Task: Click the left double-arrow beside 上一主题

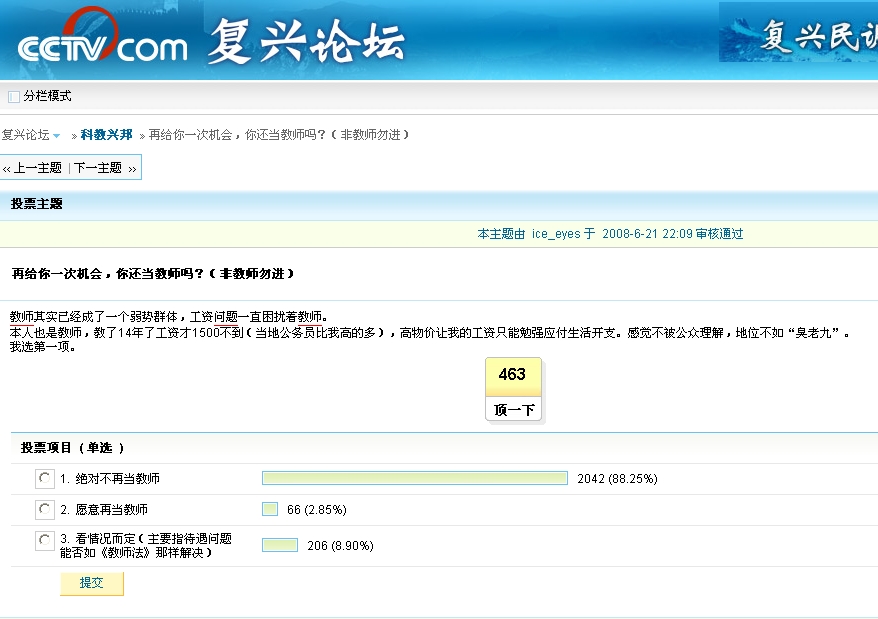Action: point(6,169)
